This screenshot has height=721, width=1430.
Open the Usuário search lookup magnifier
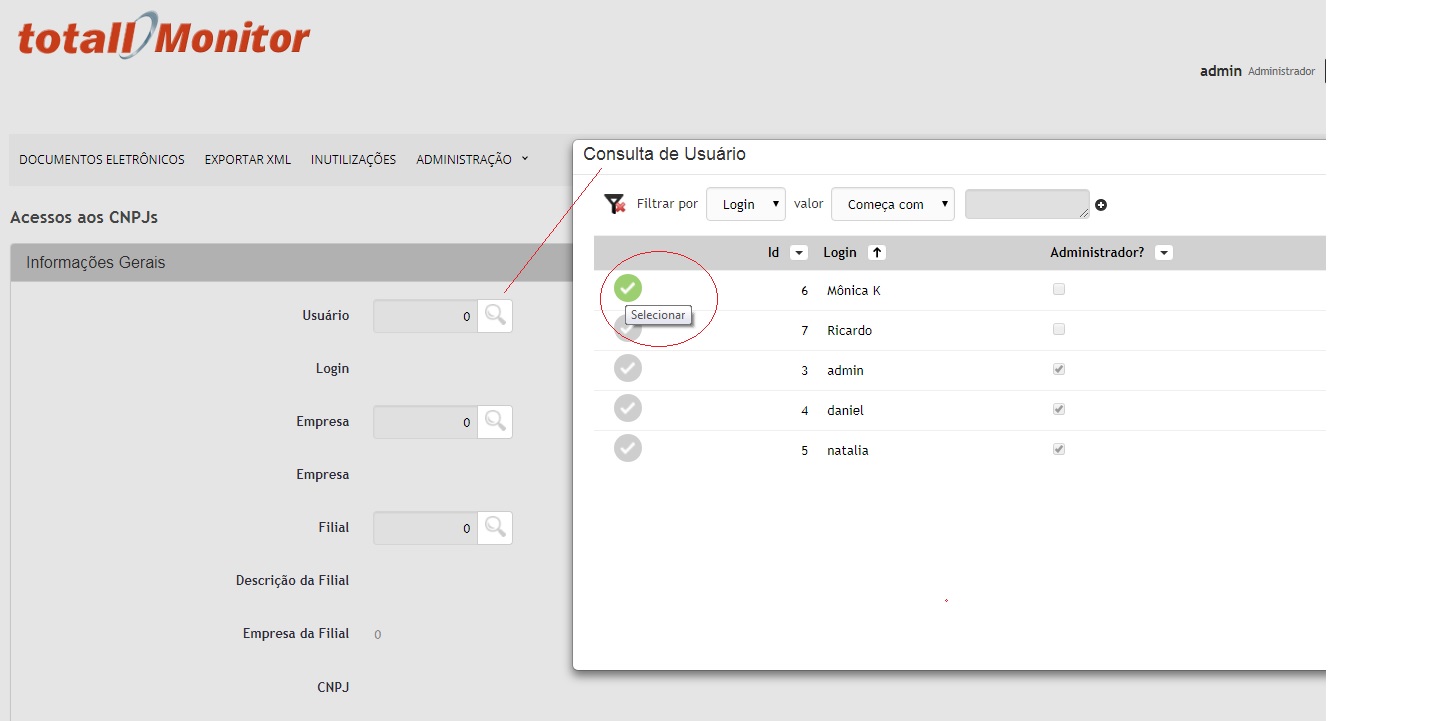495,316
